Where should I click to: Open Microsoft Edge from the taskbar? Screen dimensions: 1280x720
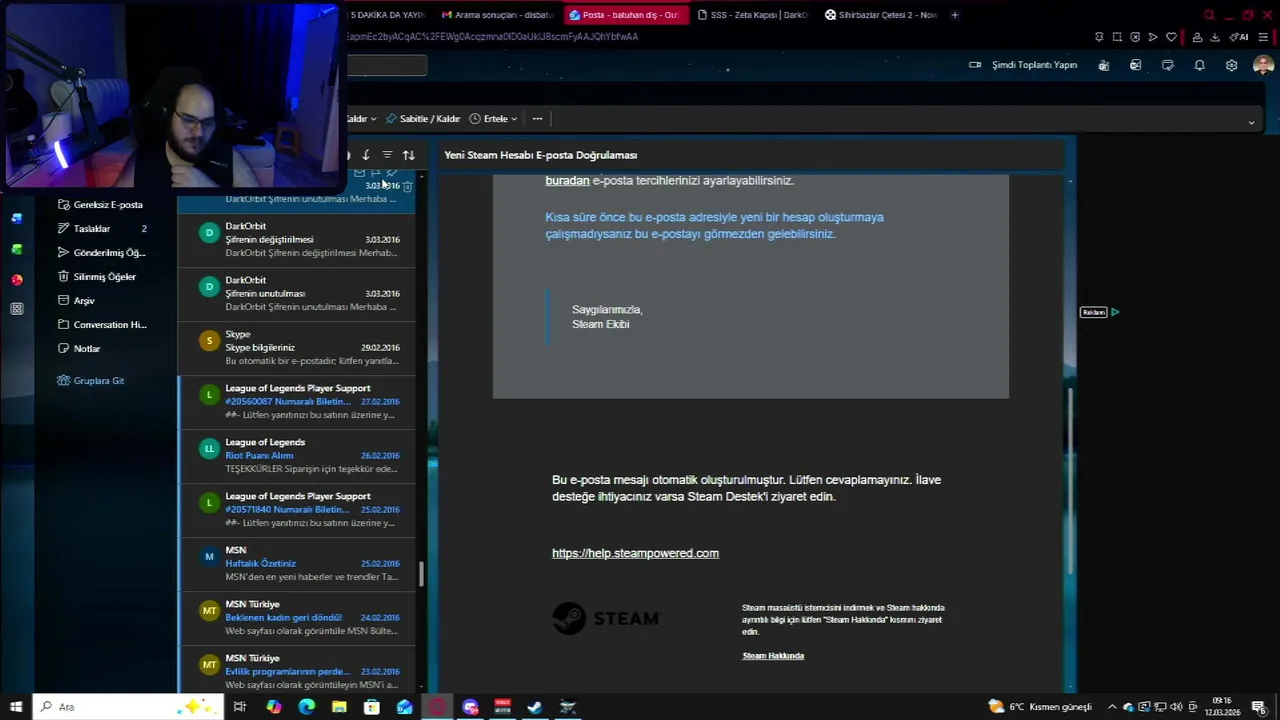coord(306,707)
